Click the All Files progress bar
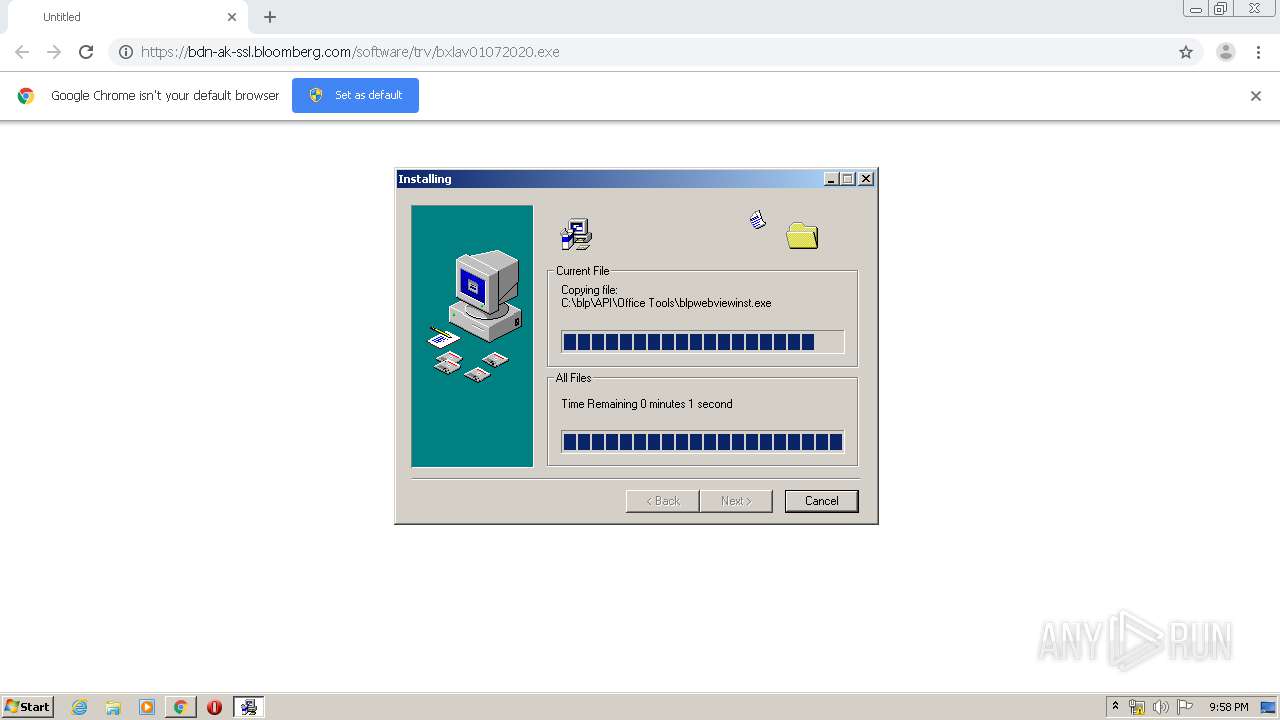Image resolution: width=1280 pixels, height=720 pixels. tap(702, 442)
